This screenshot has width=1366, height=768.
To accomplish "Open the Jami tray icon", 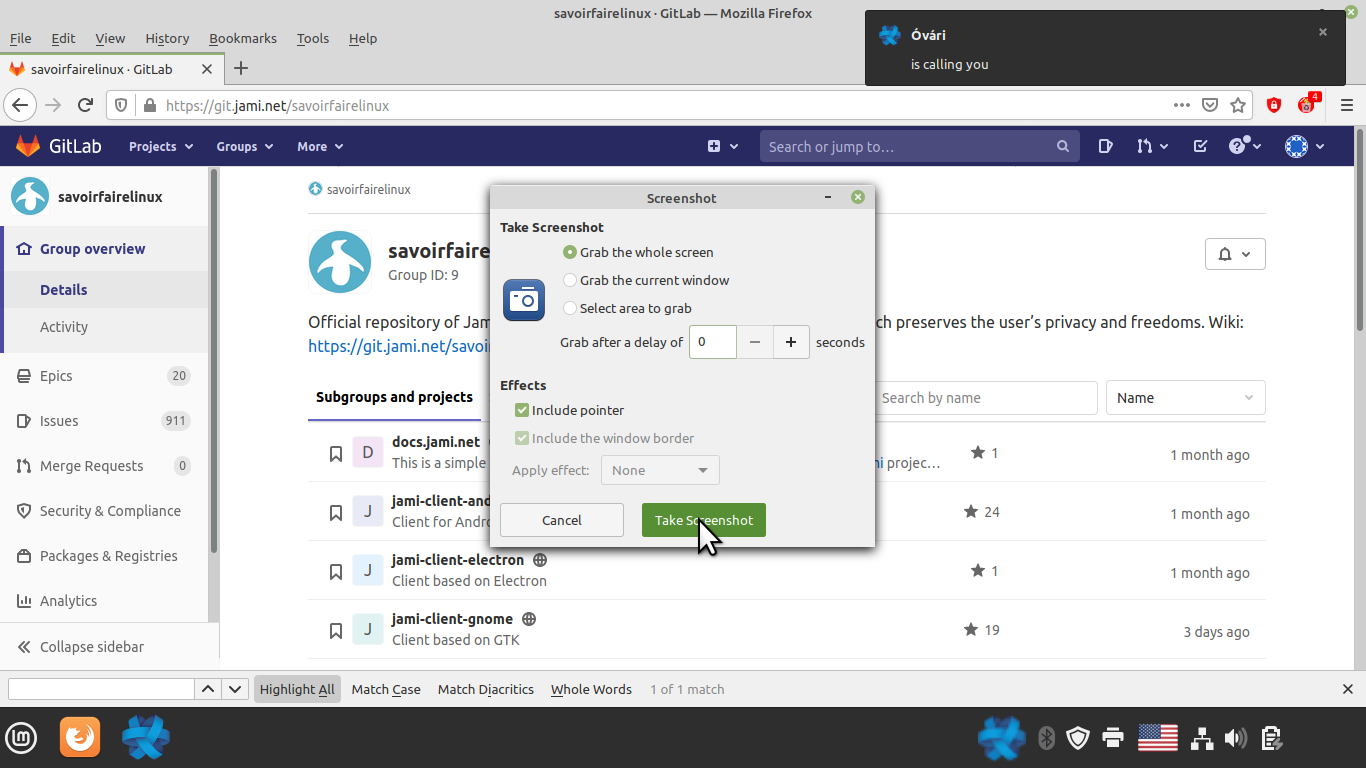I will [1001, 738].
